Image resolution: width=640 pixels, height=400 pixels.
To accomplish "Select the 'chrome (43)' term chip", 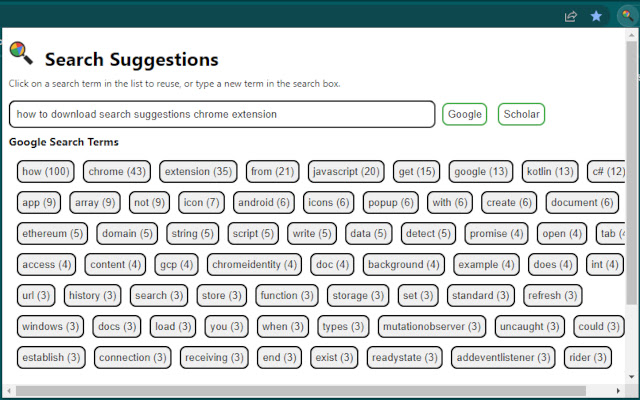I will click(117, 171).
